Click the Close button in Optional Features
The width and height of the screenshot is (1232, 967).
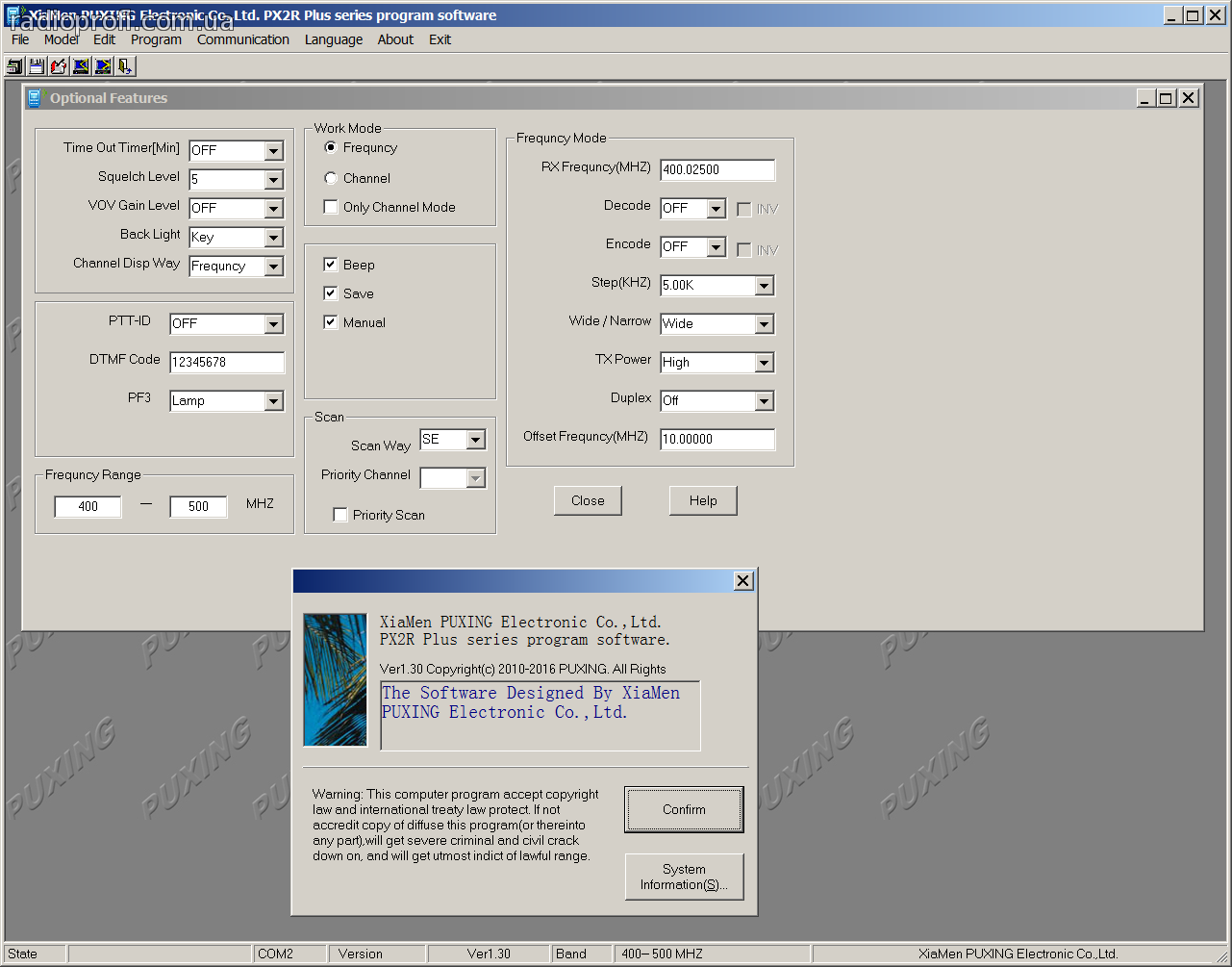[588, 500]
